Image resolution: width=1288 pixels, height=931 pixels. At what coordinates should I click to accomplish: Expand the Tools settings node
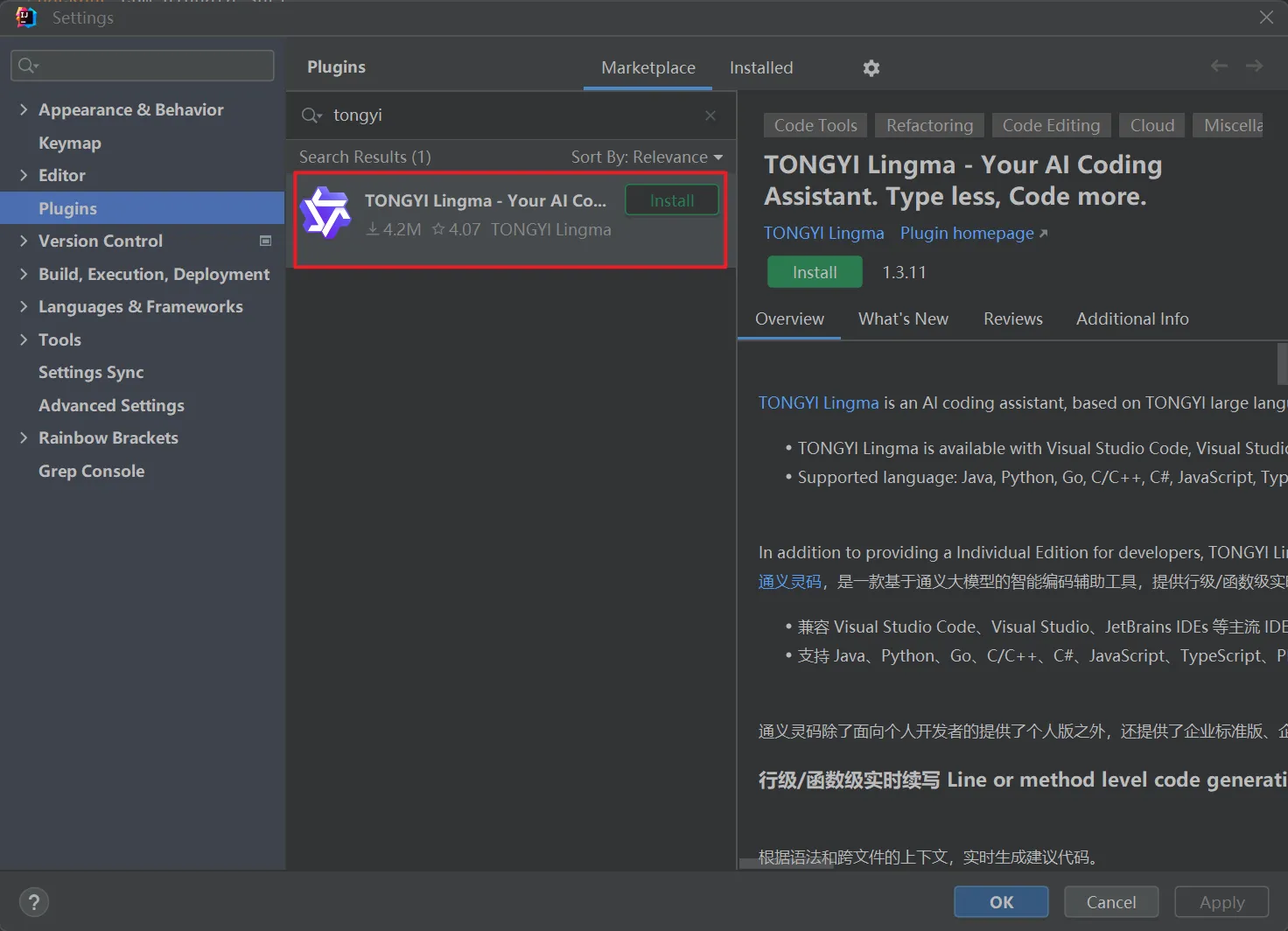coord(24,339)
